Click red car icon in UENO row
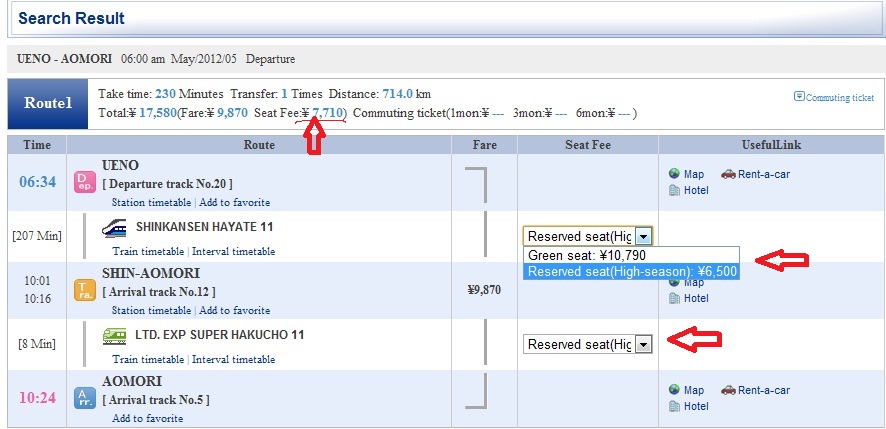886x429 pixels. pyautogui.click(x=728, y=174)
